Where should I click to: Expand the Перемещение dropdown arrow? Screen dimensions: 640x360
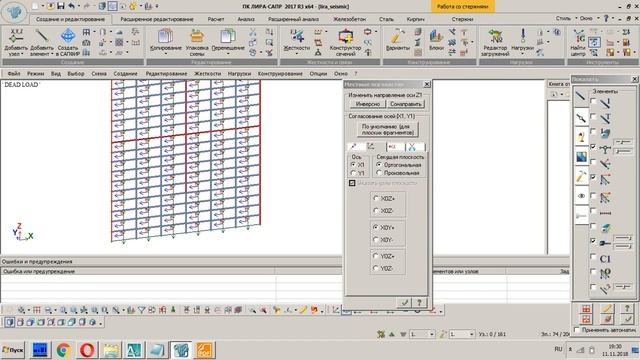tap(228, 54)
